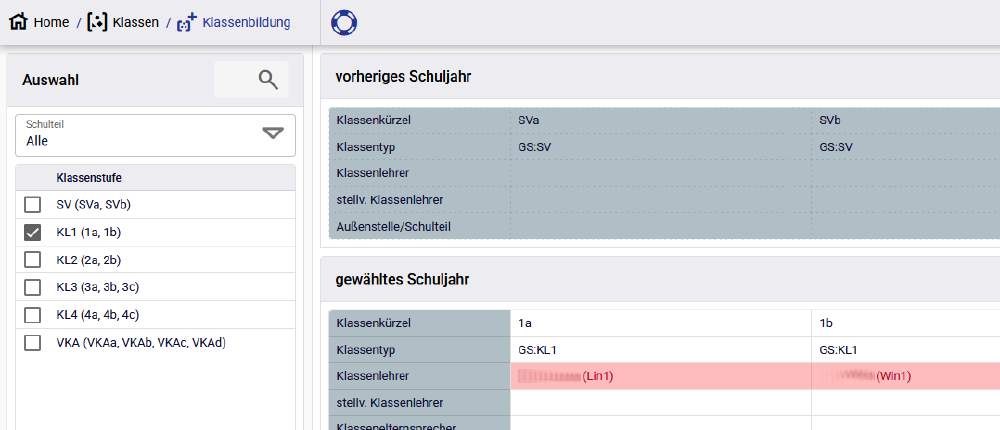Click the Home house icon
Viewport: 1000px width, 430px height.
[x=18, y=22]
